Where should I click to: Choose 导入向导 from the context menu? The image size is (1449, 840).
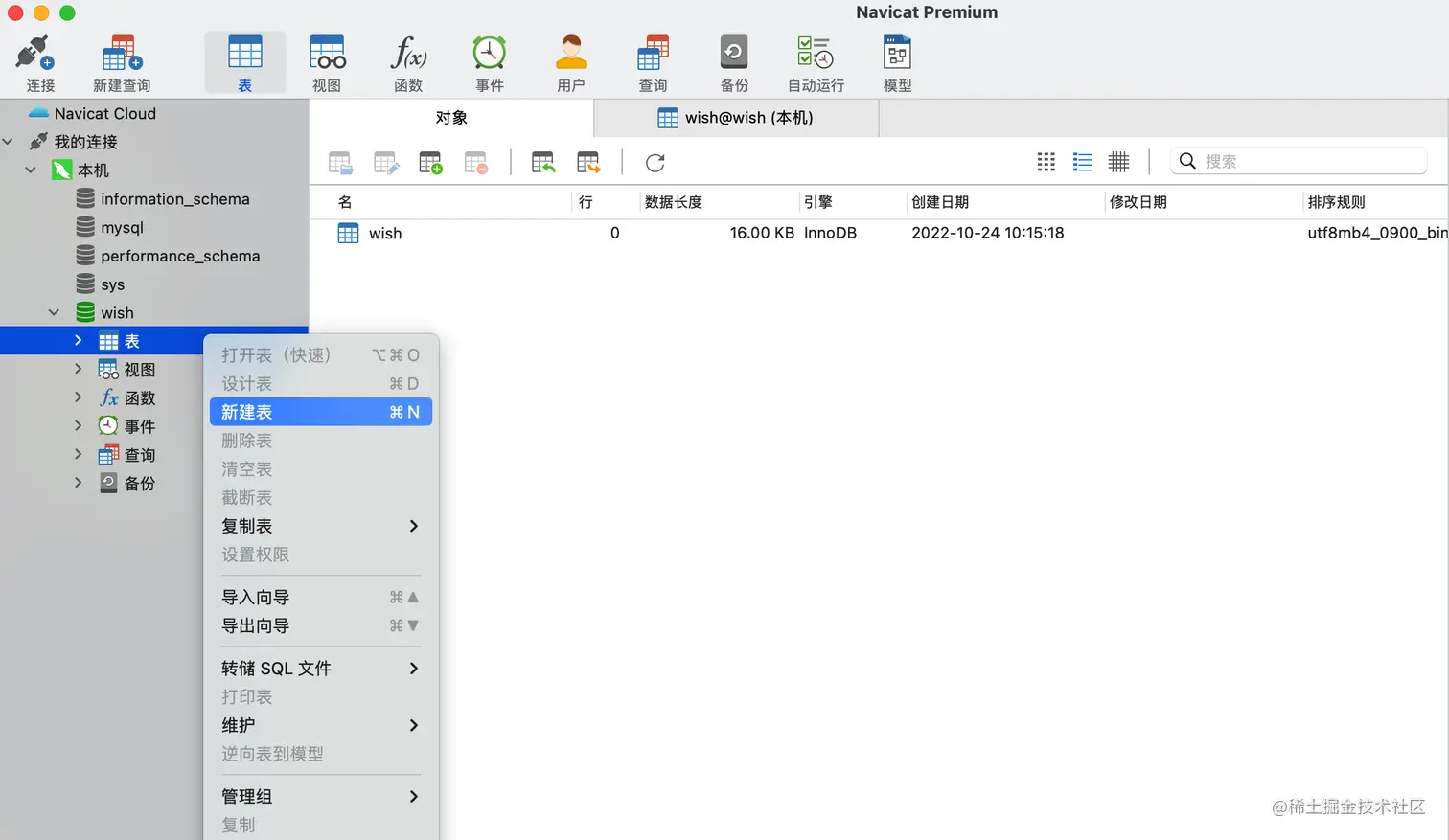[321, 598]
